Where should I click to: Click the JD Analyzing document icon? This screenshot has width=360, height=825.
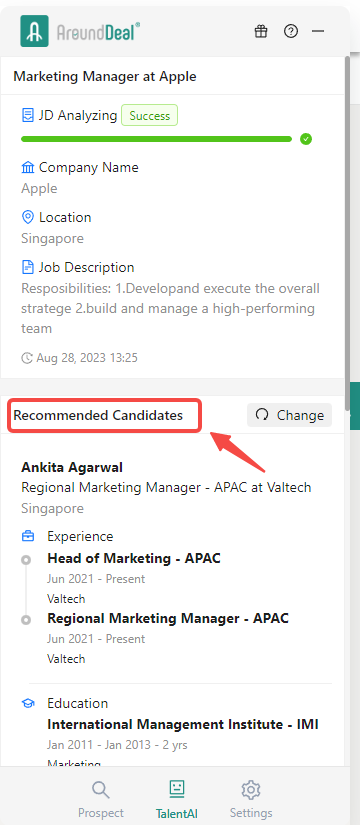27,115
